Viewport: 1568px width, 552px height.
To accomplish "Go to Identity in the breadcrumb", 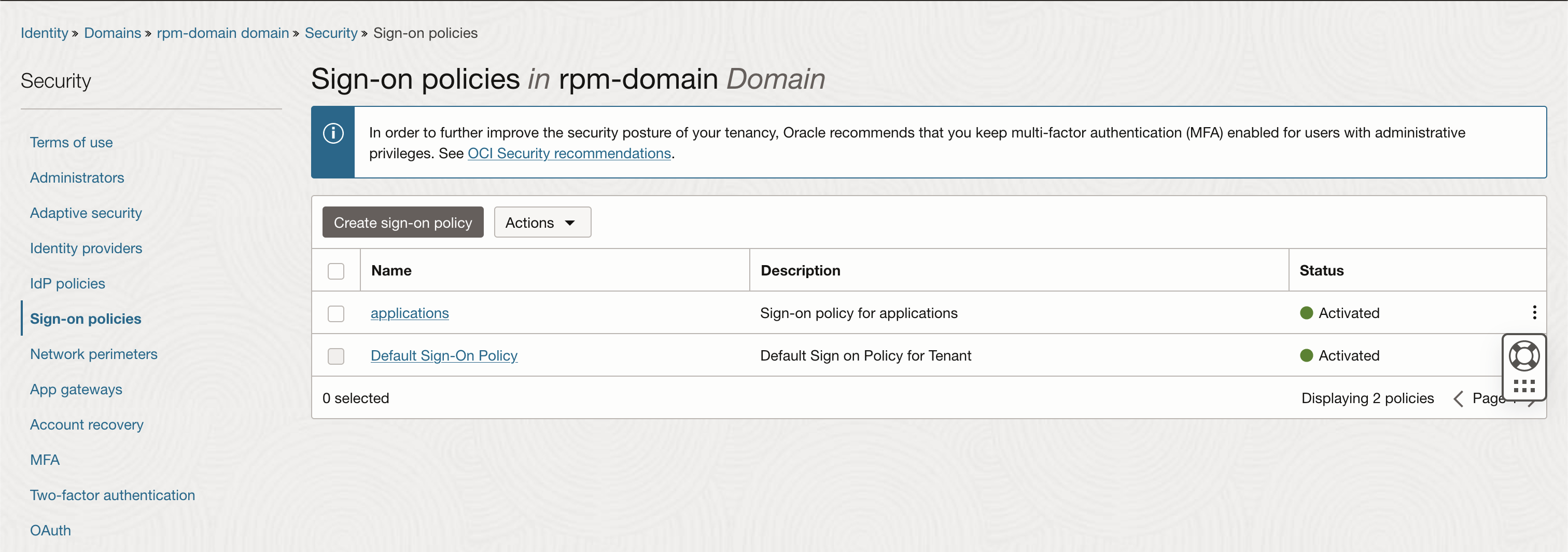I will (45, 33).
